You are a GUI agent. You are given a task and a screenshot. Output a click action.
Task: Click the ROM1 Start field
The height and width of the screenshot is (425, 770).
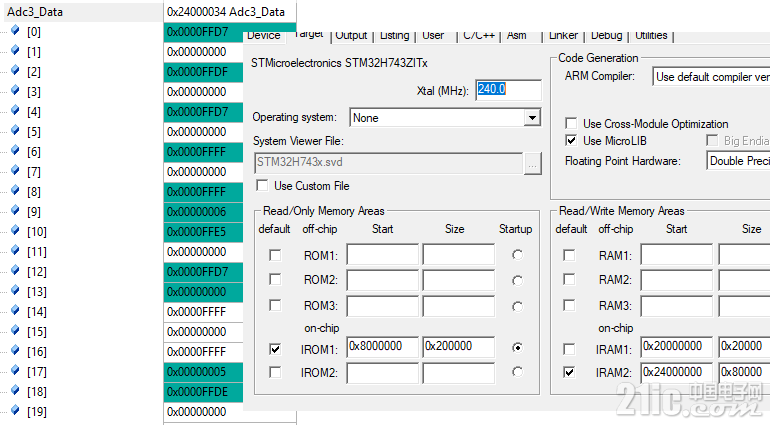click(383, 255)
